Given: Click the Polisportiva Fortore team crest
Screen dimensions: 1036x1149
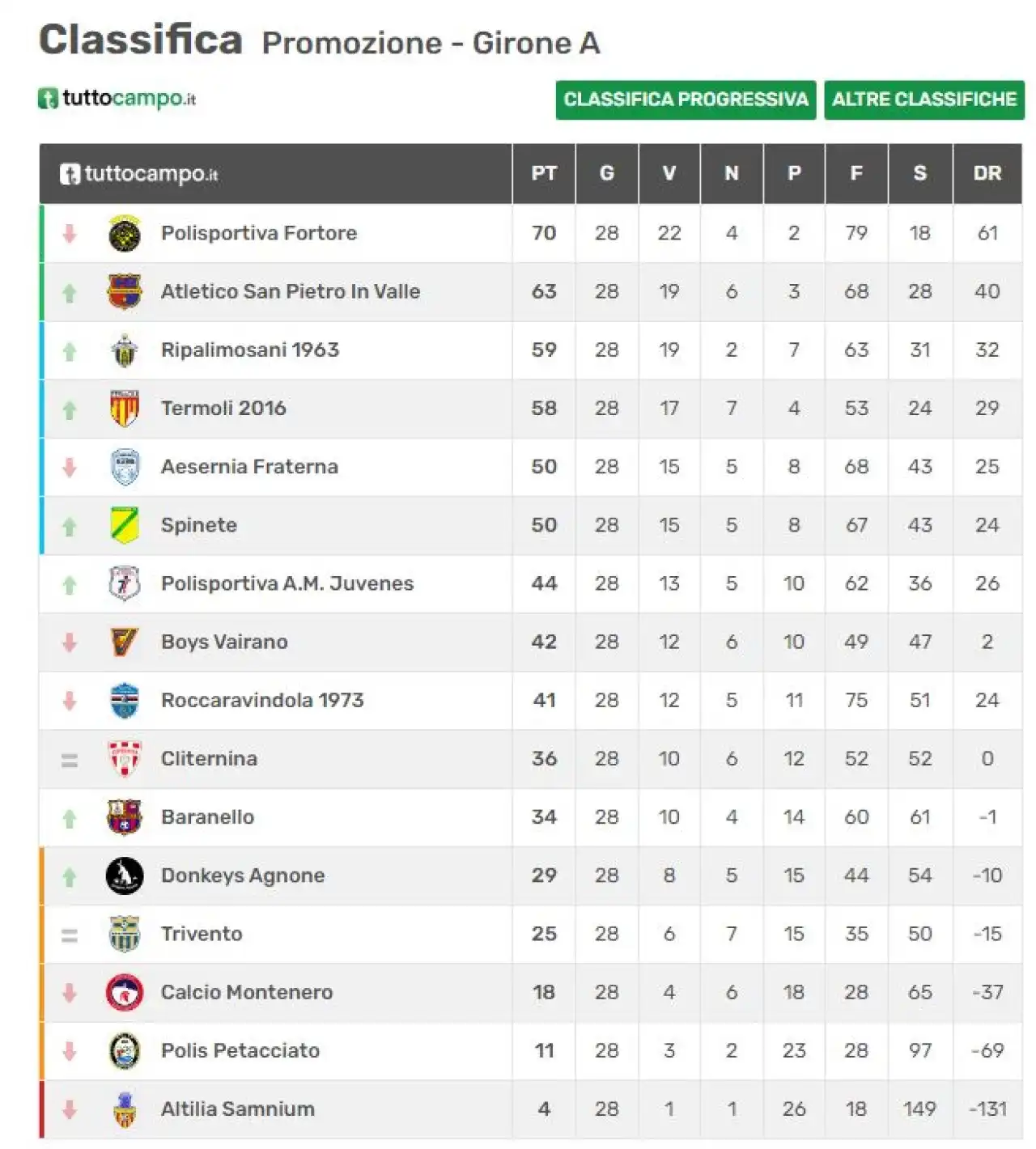Looking at the screenshot, I should (x=125, y=234).
